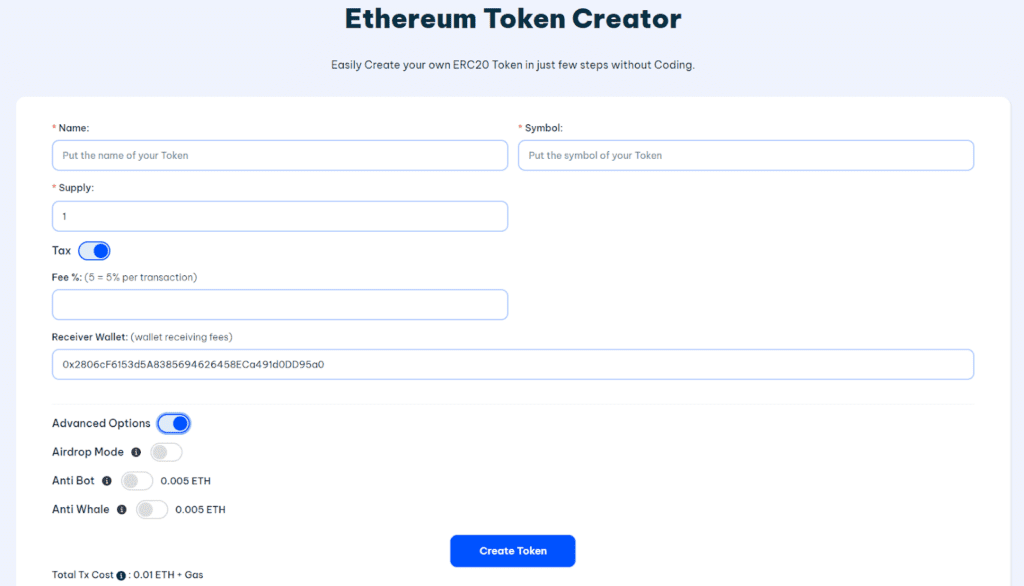Switch on the Anti Bot feature
1024x586 pixels.
136,481
